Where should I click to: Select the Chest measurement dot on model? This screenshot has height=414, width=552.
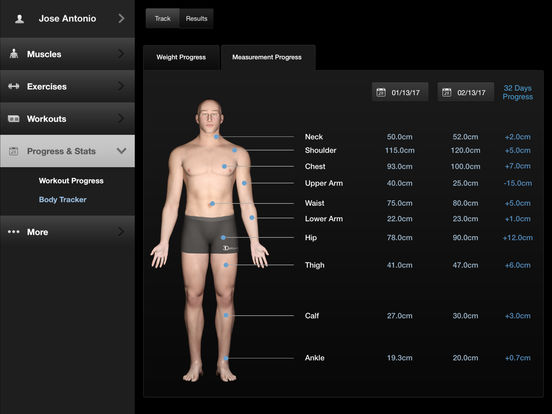(x=224, y=166)
